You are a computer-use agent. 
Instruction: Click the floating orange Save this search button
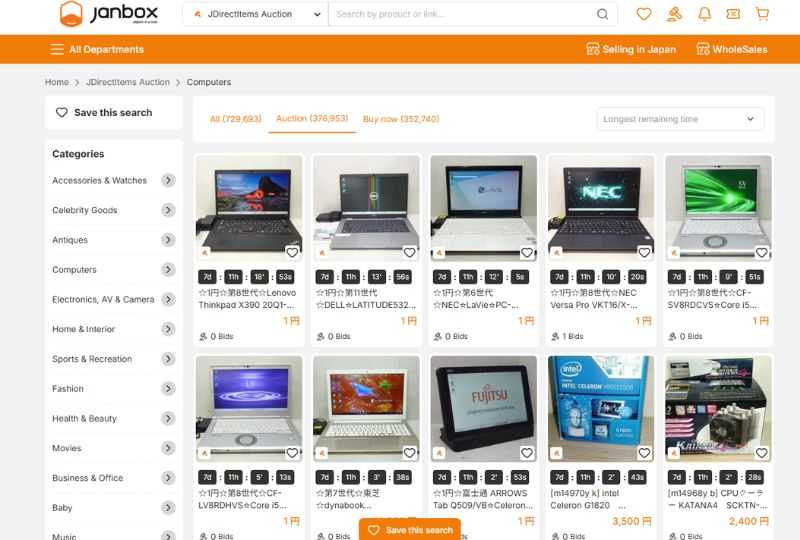pos(410,530)
